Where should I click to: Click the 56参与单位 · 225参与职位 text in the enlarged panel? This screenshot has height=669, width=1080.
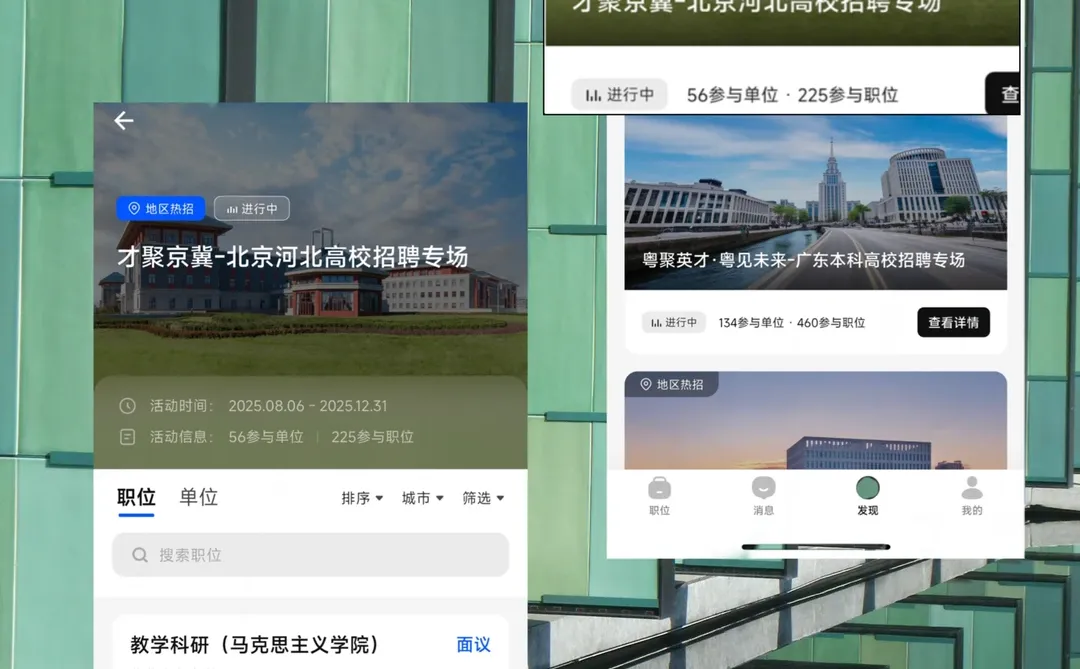(792, 95)
